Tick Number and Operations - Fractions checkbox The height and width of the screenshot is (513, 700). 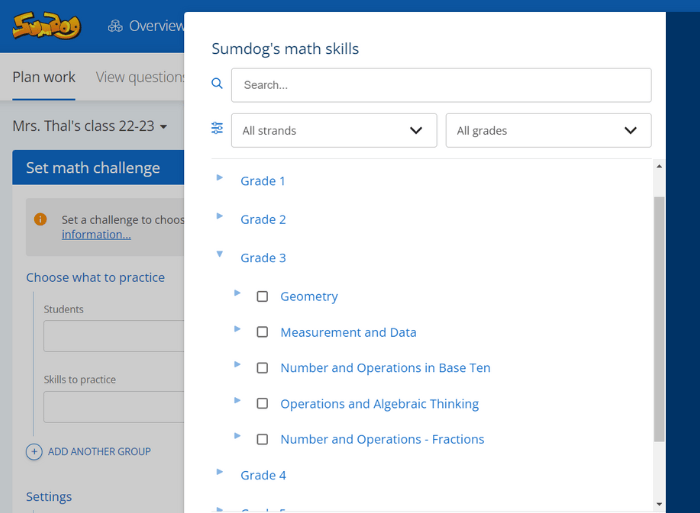coord(262,439)
